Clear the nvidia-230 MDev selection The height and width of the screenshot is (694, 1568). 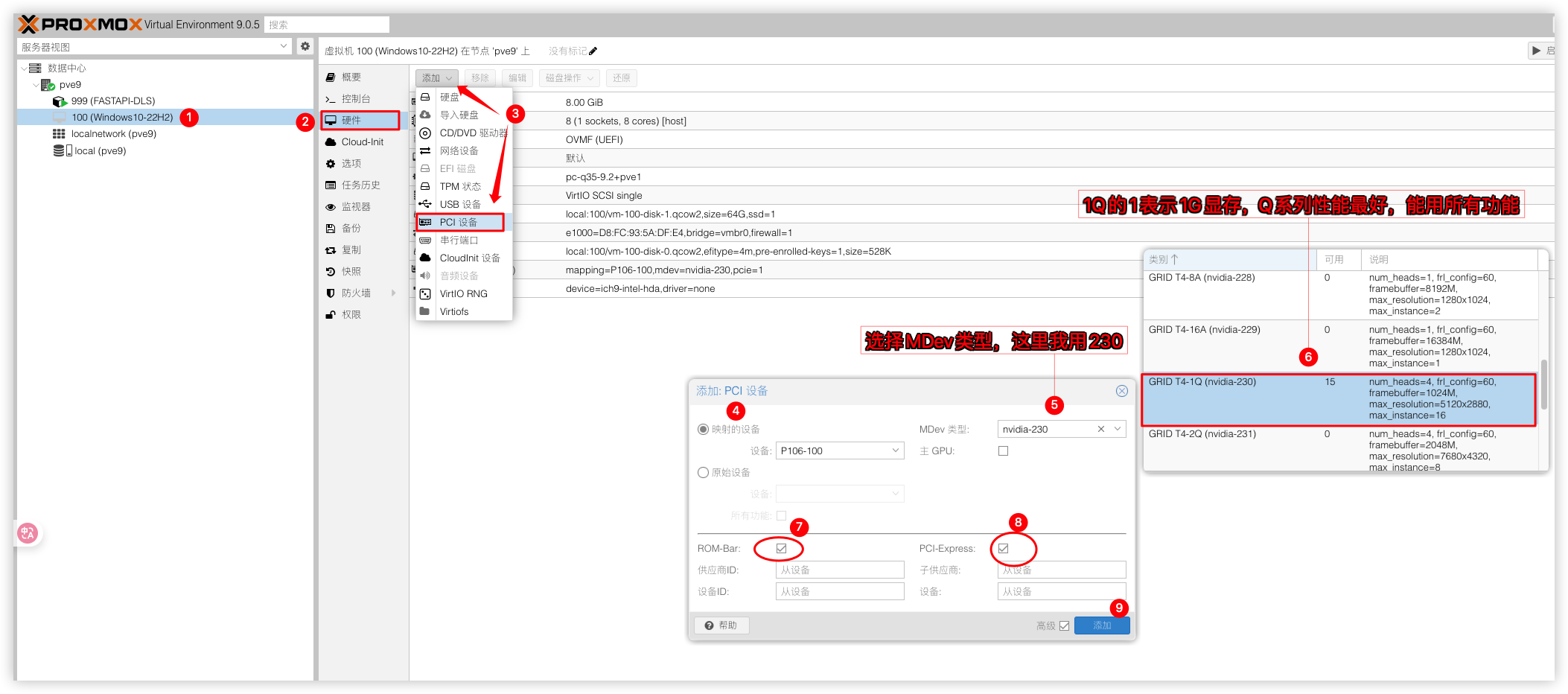[1101, 429]
